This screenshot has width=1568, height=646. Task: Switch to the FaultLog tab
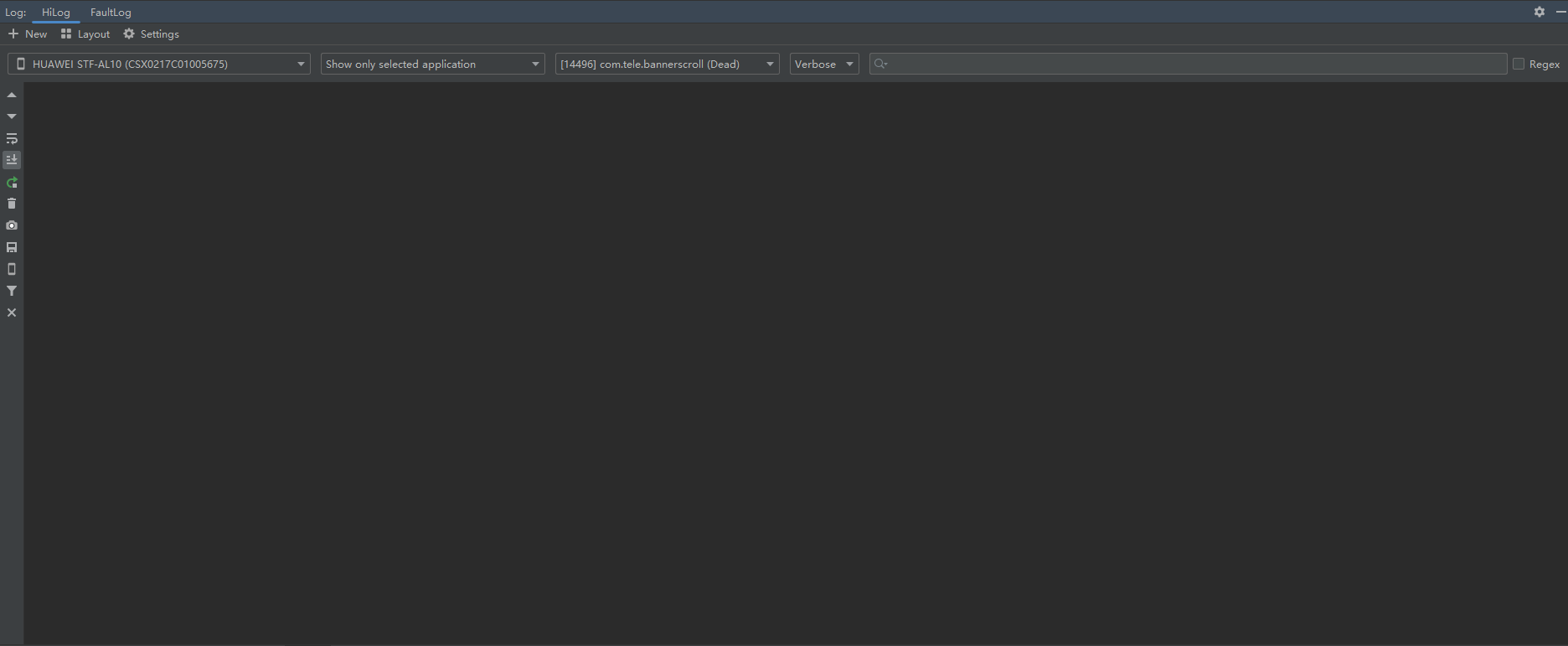pyautogui.click(x=111, y=13)
